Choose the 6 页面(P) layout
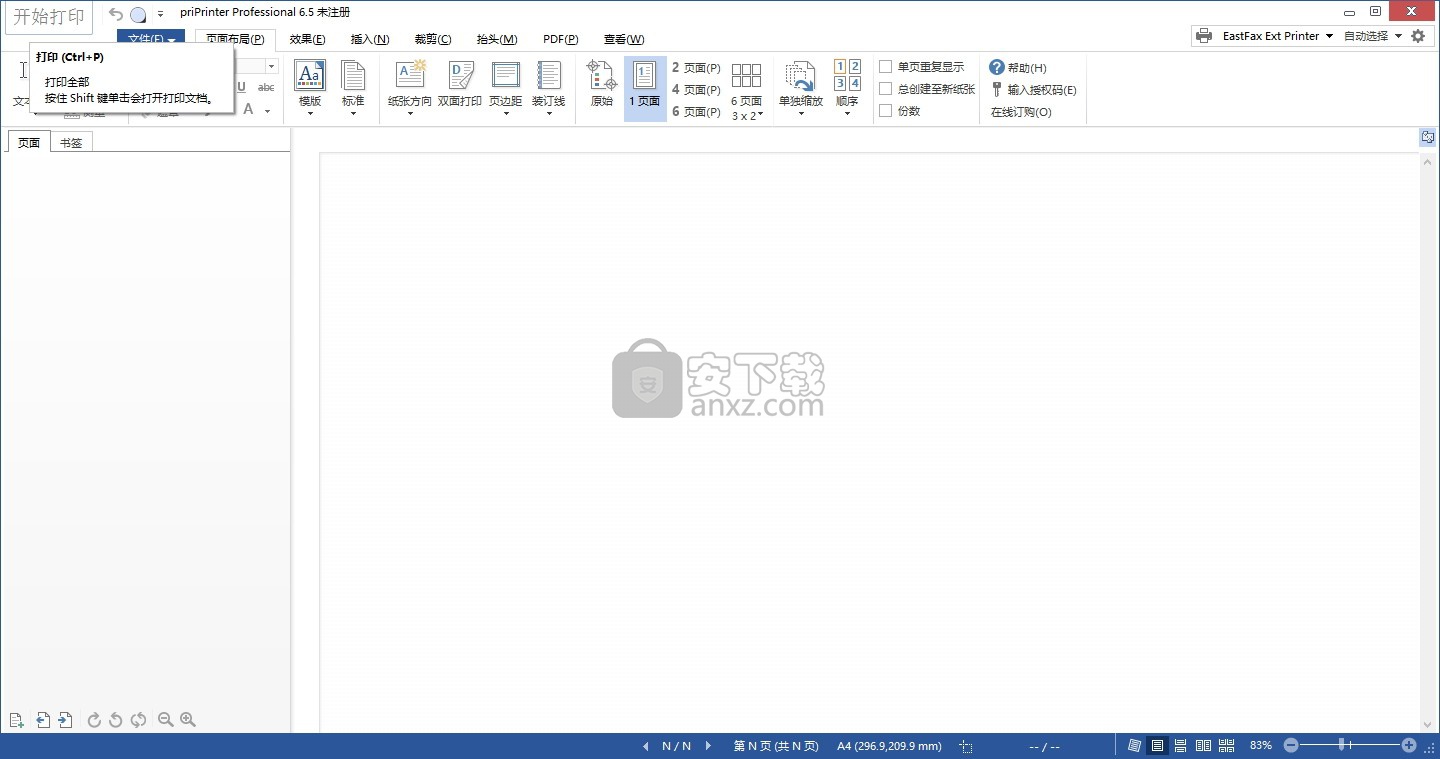This screenshot has width=1440, height=759. (x=696, y=112)
